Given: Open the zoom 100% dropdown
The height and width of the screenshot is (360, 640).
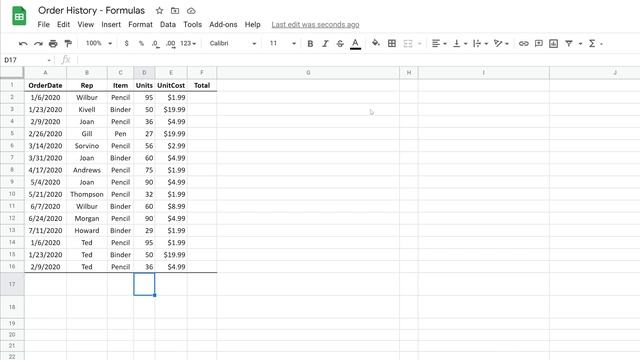Looking at the screenshot, I should click(x=99, y=43).
